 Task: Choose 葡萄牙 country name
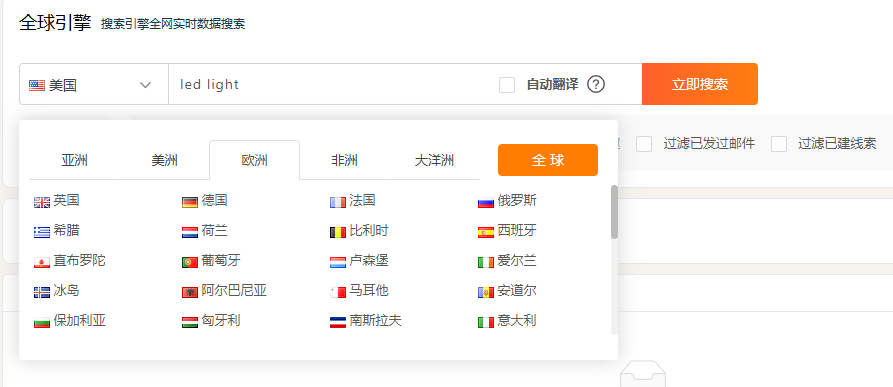tap(221, 261)
